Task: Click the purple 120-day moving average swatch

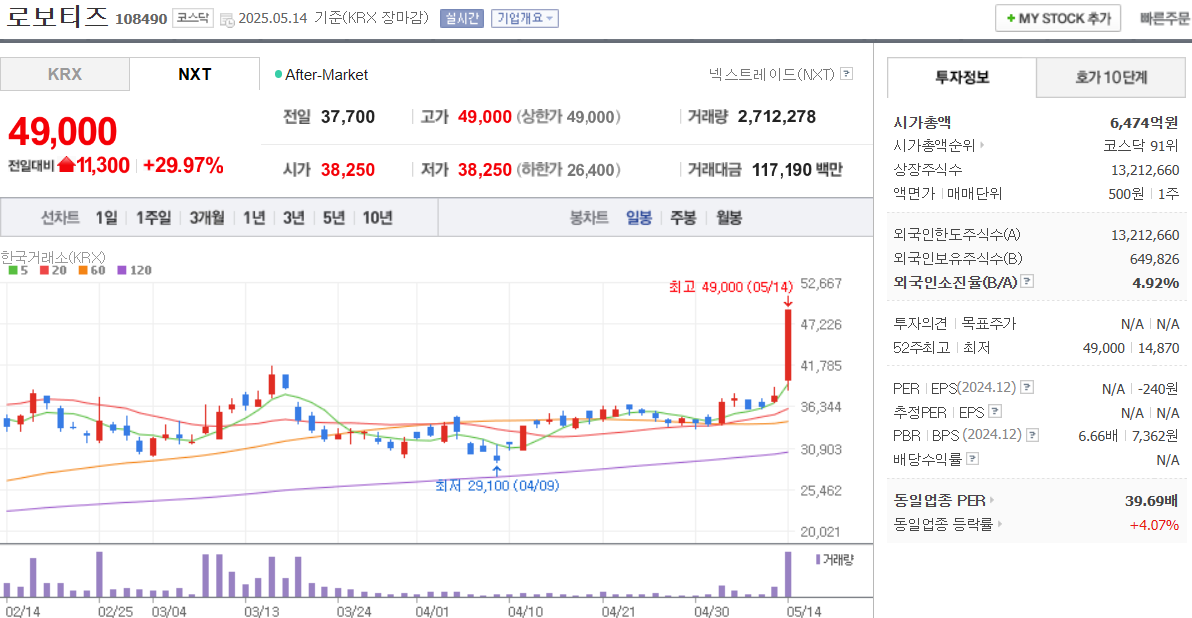Action: (x=122, y=271)
